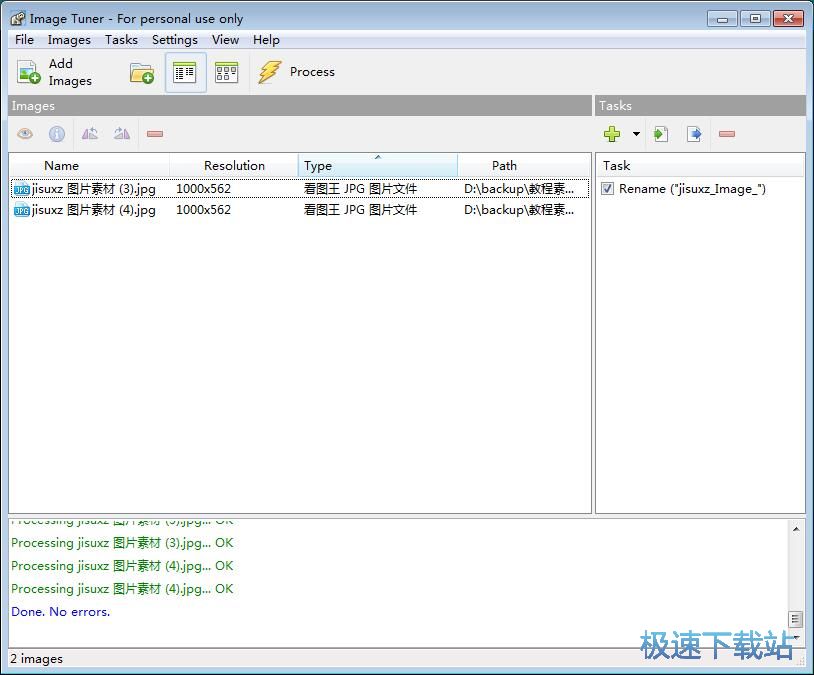
Task: Select the Rename ("jisuxz_Image_") task text
Action: click(x=692, y=188)
